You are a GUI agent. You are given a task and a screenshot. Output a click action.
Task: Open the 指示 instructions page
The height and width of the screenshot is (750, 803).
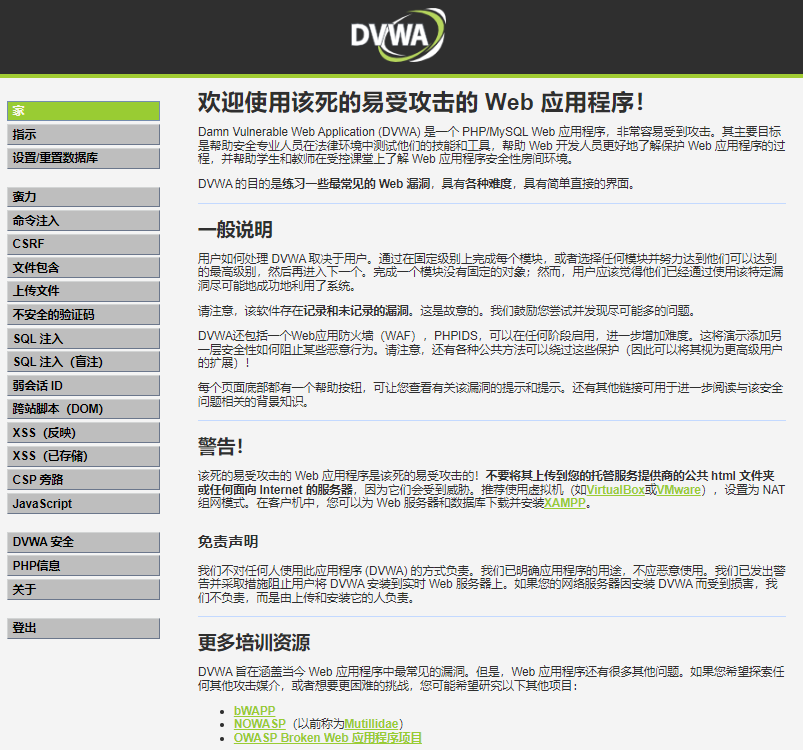point(83,134)
